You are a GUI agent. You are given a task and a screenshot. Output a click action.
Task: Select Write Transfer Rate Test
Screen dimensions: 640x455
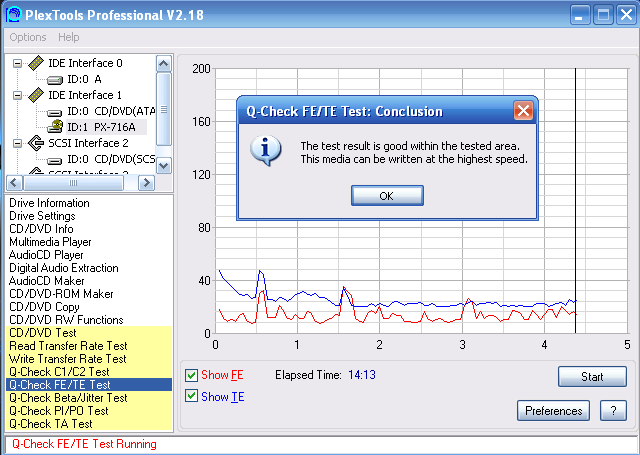(x=89, y=359)
